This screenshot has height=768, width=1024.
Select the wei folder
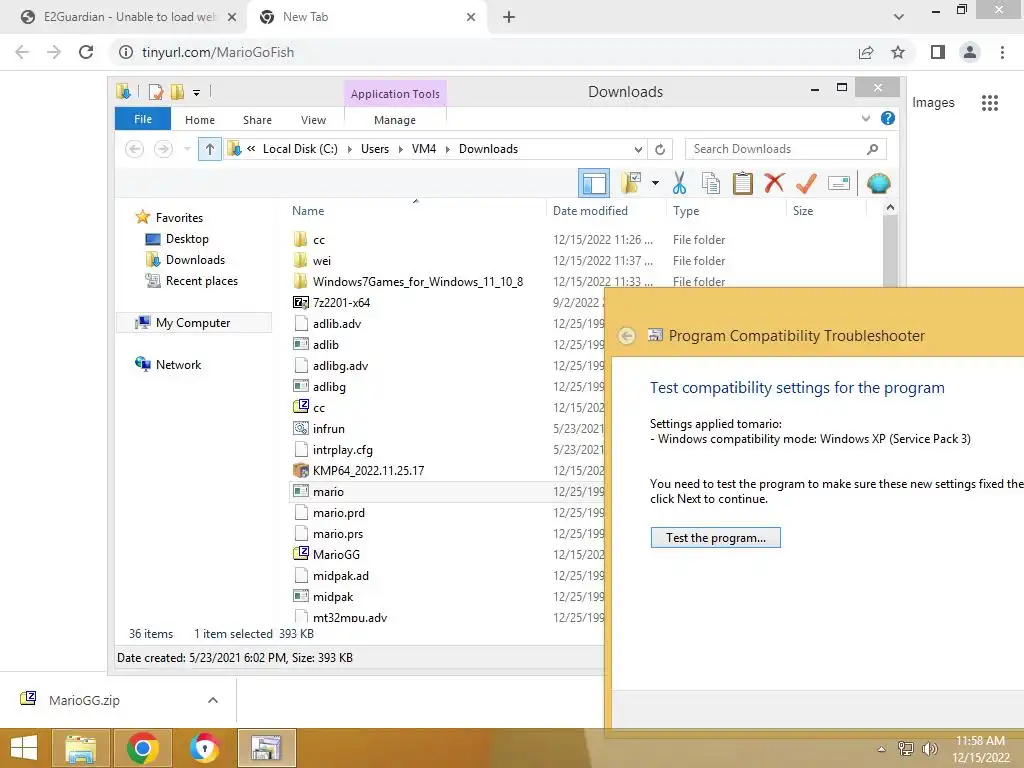click(x=321, y=261)
